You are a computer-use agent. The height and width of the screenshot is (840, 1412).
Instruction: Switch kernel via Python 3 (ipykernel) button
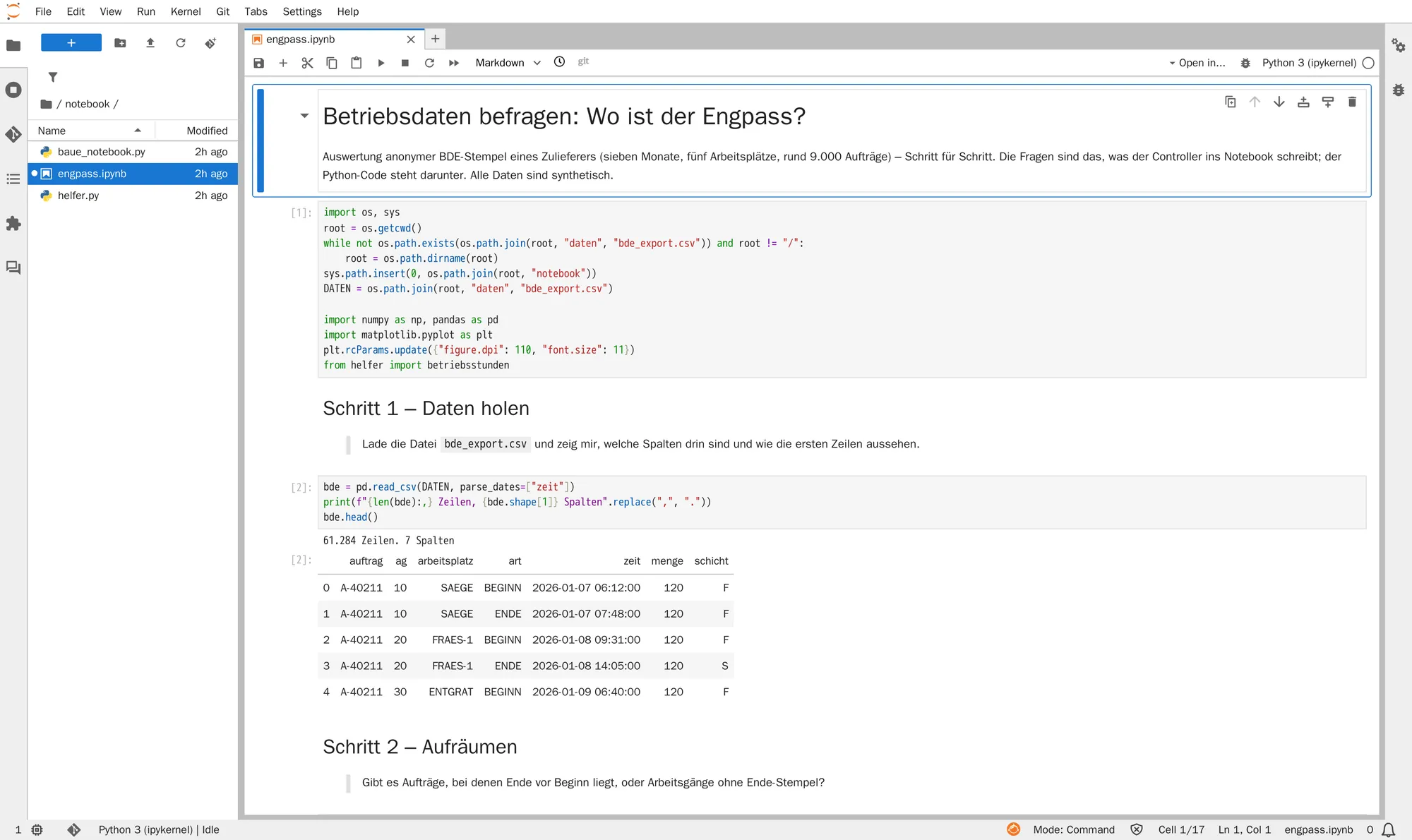pyautogui.click(x=1310, y=63)
